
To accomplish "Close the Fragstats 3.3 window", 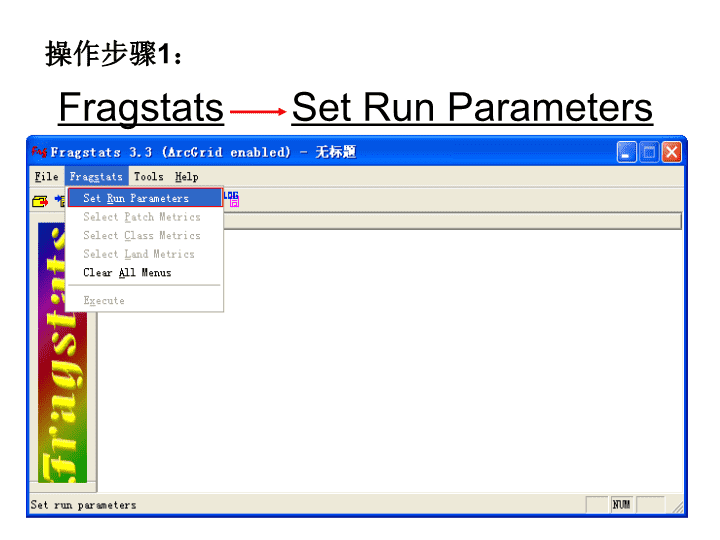I will coord(671,152).
